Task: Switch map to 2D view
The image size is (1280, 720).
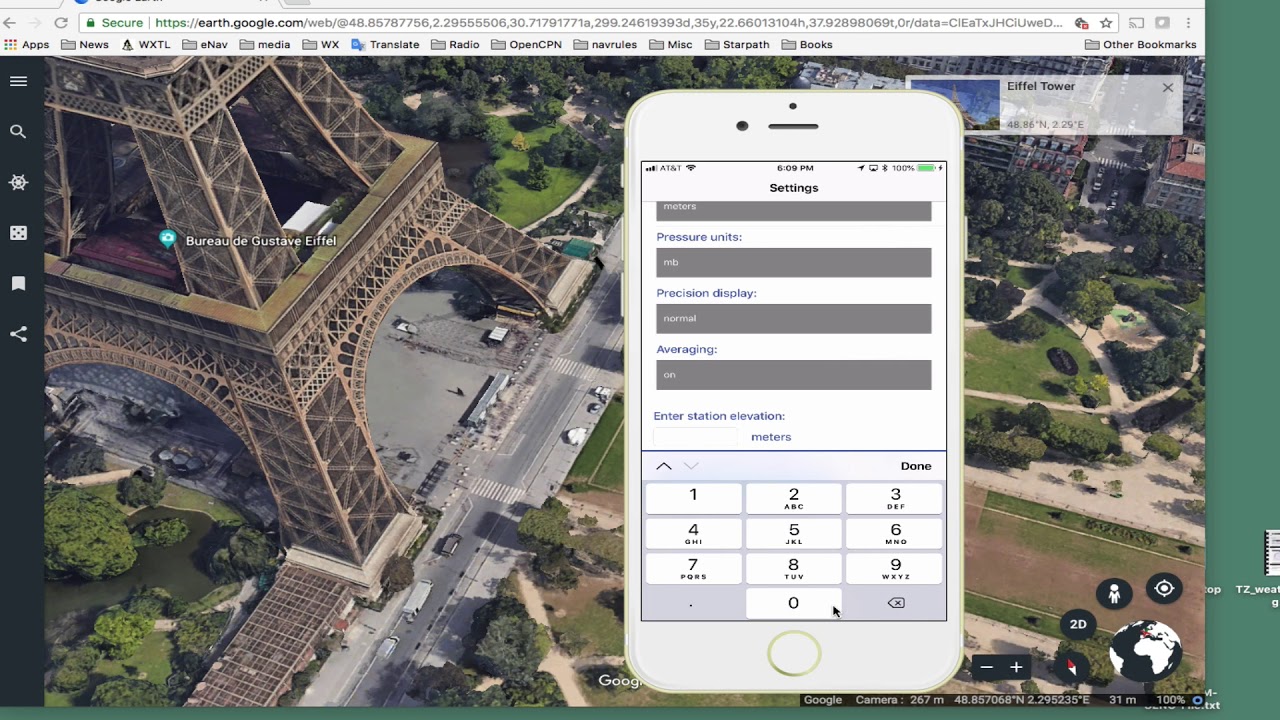Action: (1078, 624)
